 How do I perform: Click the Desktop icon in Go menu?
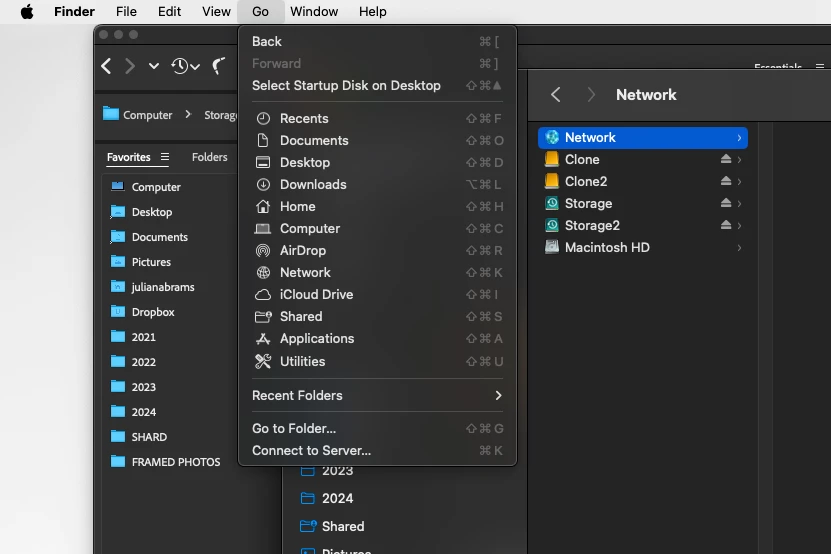click(x=263, y=162)
